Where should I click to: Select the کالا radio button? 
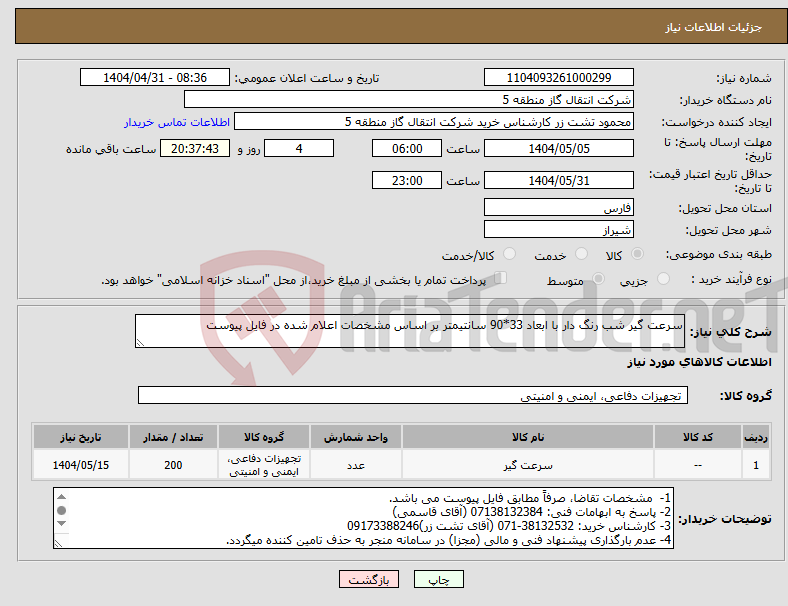pyautogui.click(x=637, y=254)
